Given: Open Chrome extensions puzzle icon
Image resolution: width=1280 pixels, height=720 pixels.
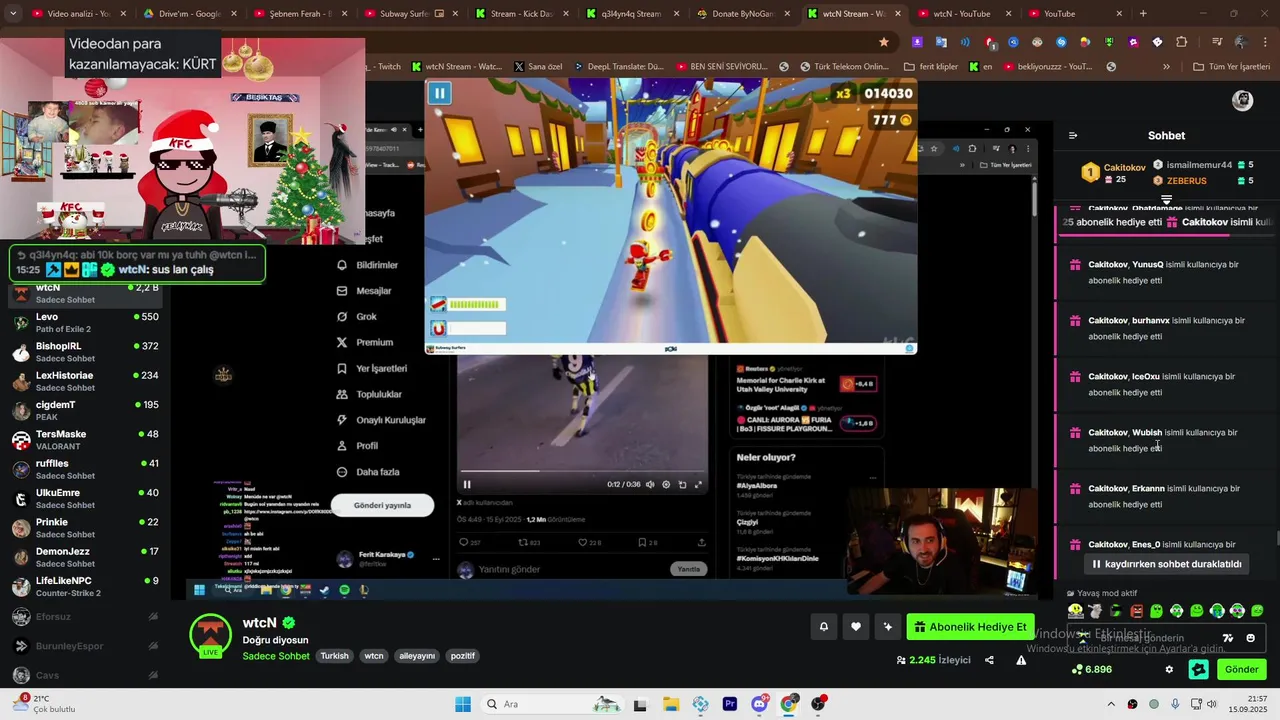Looking at the screenshot, I should pyautogui.click(x=1181, y=42).
